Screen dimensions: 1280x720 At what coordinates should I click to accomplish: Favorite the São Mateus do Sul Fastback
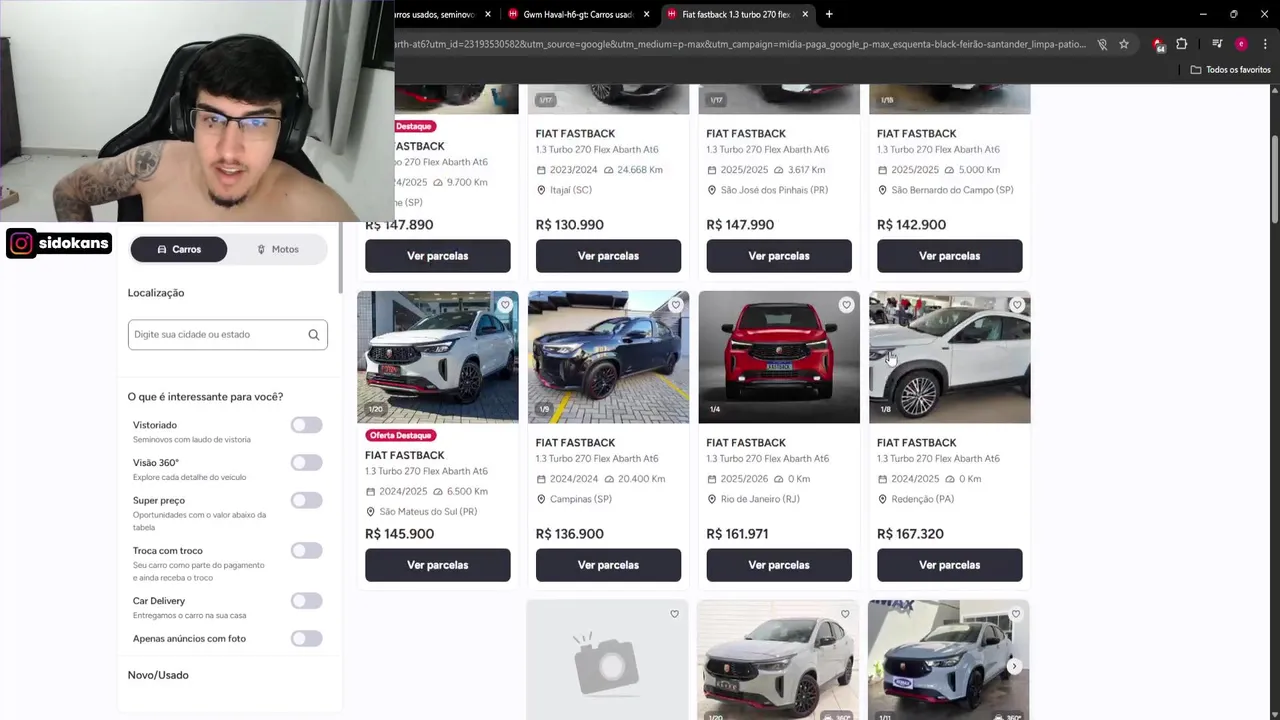pos(505,305)
